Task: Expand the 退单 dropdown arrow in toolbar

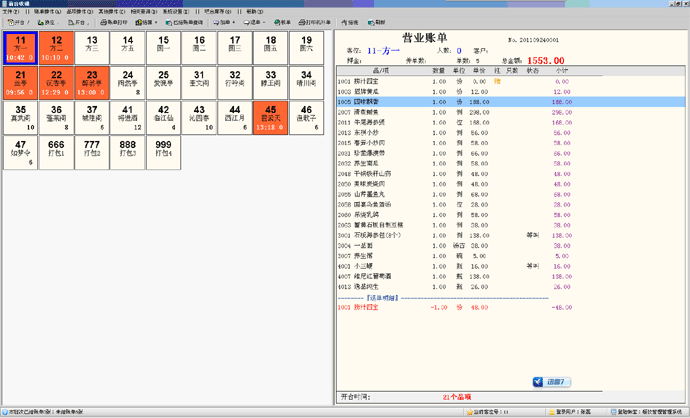Action: pos(263,21)
